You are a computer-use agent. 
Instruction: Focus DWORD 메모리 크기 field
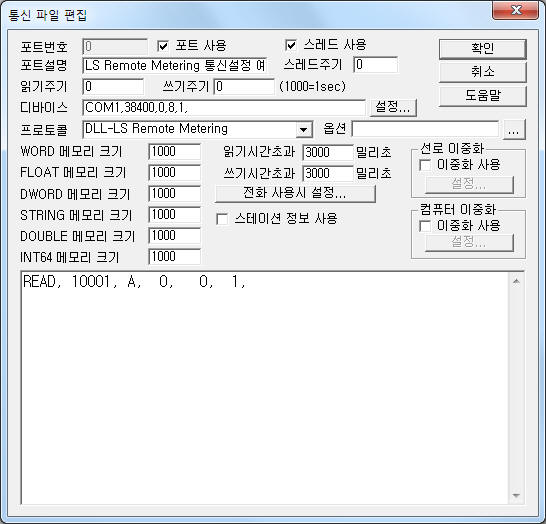click(174, 194)
